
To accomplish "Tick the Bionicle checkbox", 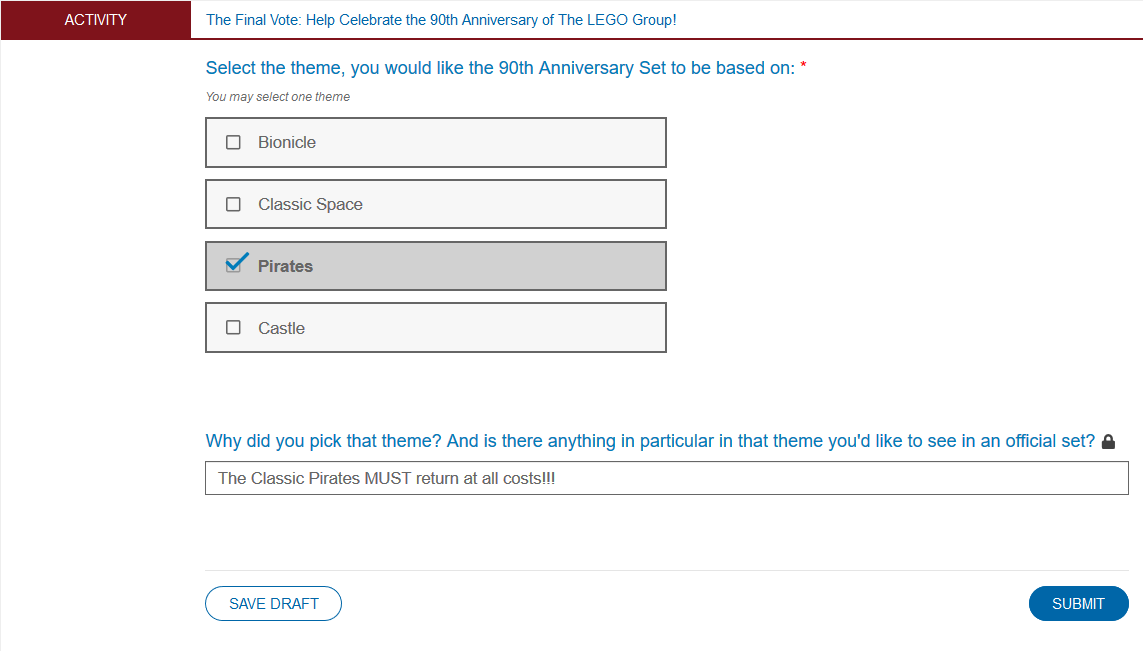I will [234, 143].
